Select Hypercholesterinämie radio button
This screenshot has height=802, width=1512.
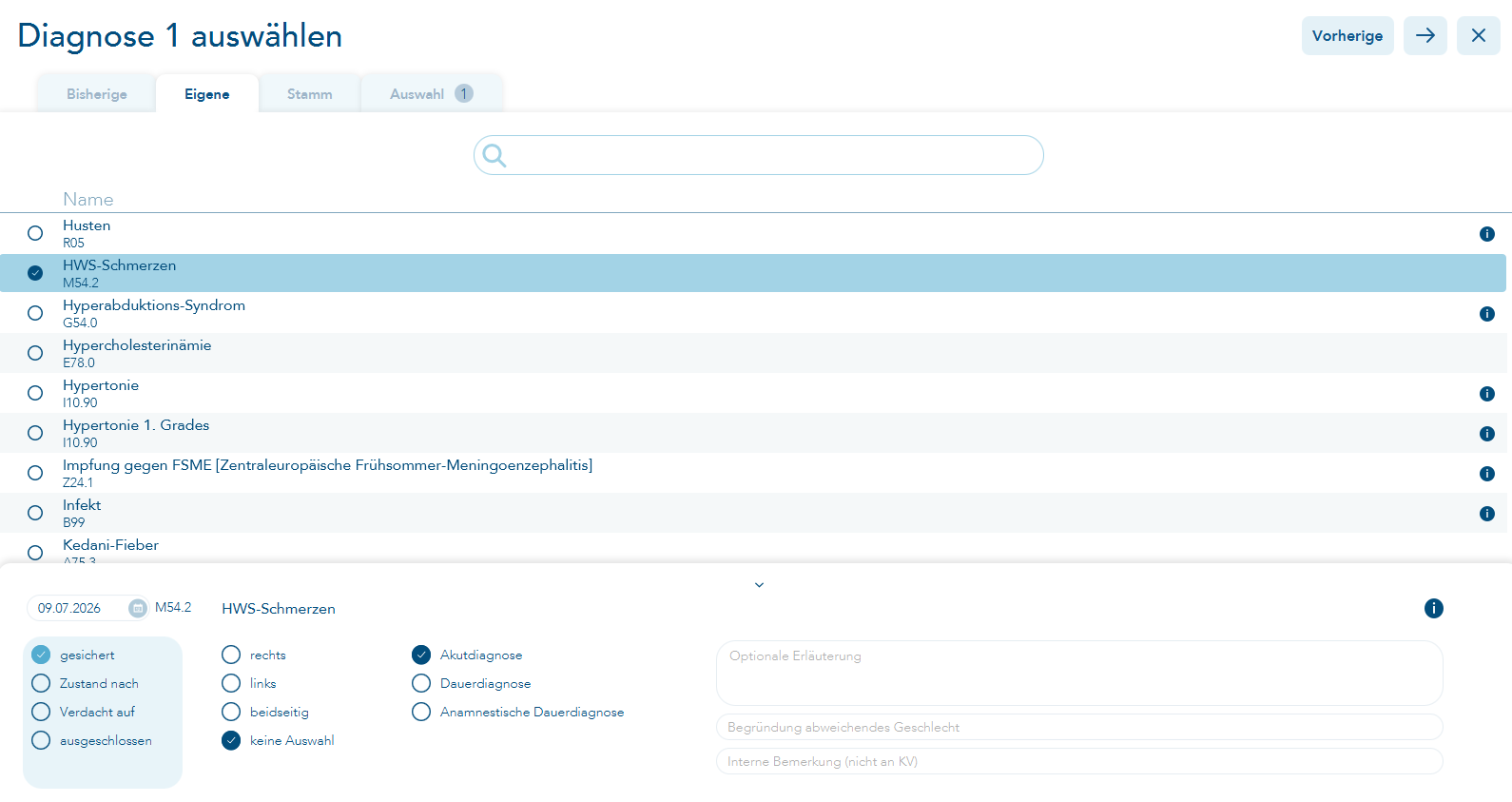point(35,353)
